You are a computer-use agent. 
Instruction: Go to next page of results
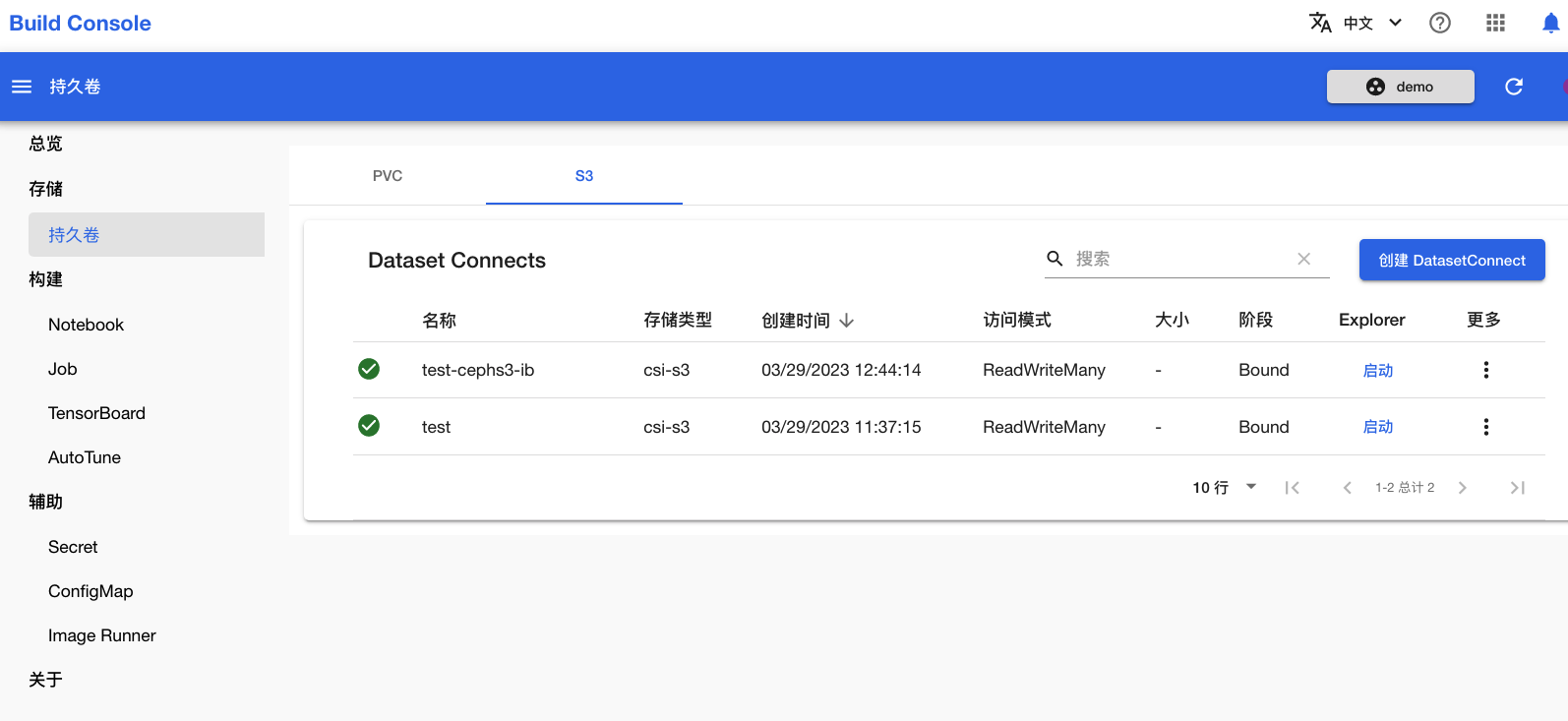point(1463,488)
